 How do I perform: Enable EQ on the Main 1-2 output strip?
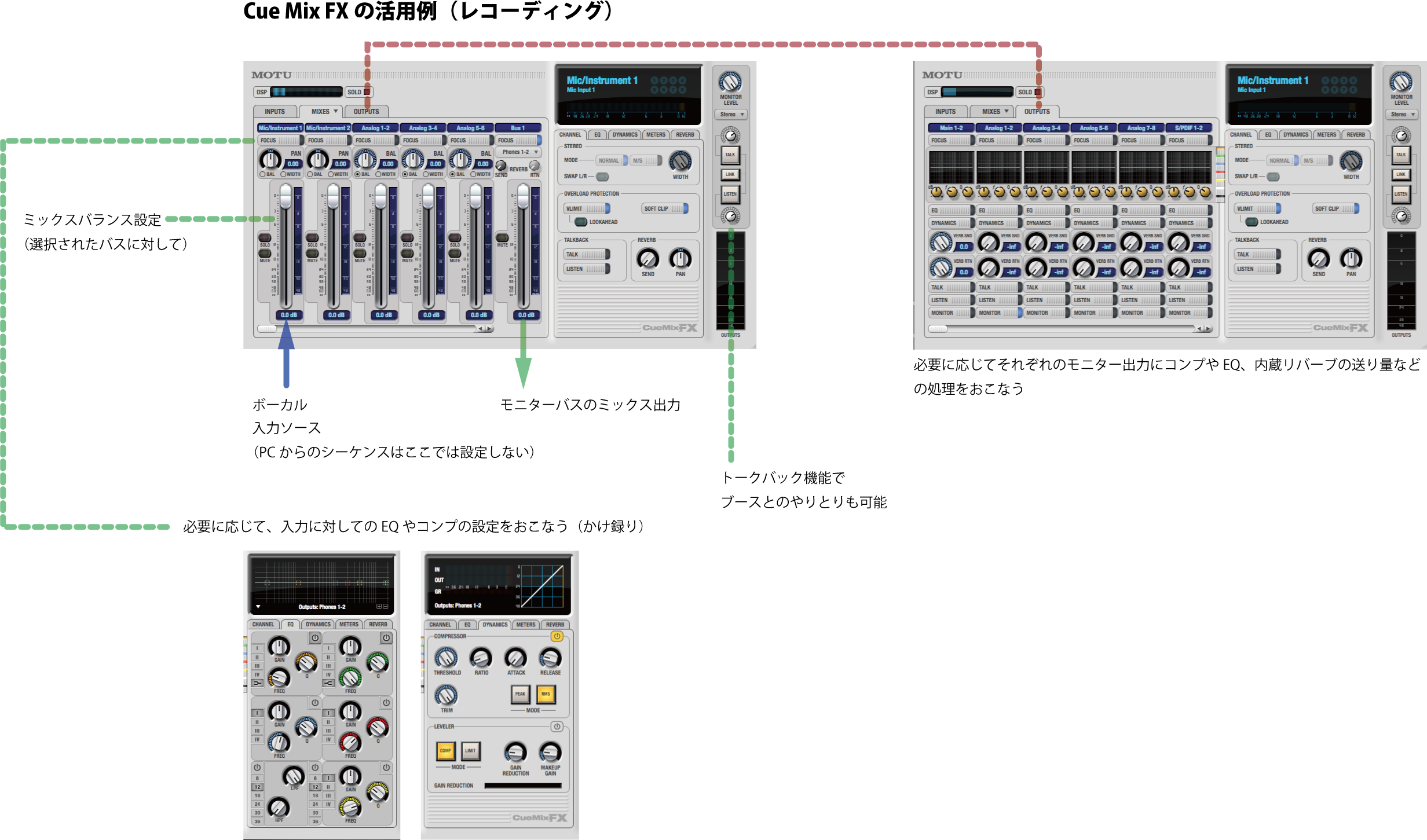[952, 210]
